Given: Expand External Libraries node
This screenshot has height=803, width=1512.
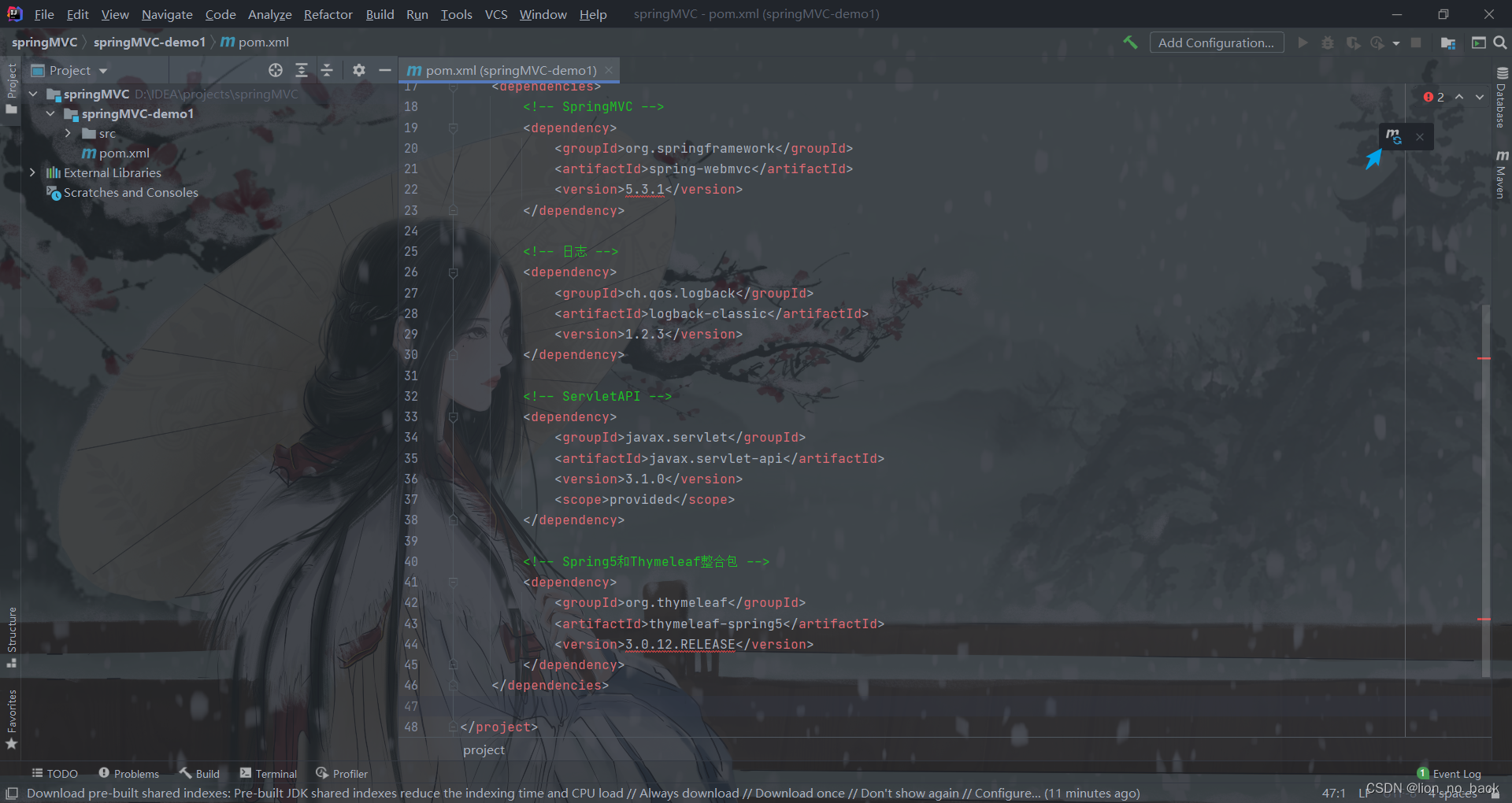Looking at the screenshot, I should pos(32,172).
